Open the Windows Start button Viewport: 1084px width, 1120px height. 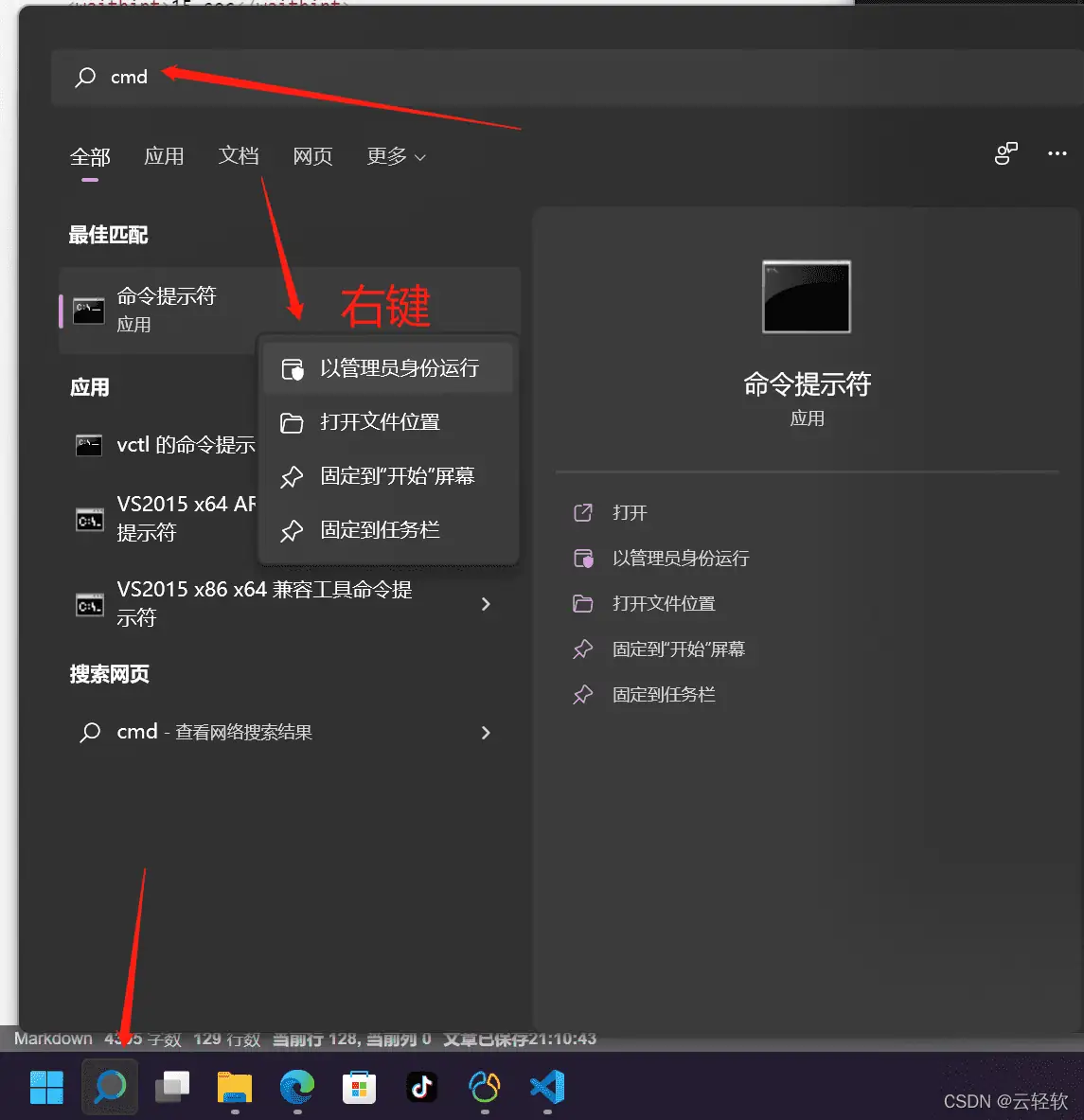[x=47, y=1087]
